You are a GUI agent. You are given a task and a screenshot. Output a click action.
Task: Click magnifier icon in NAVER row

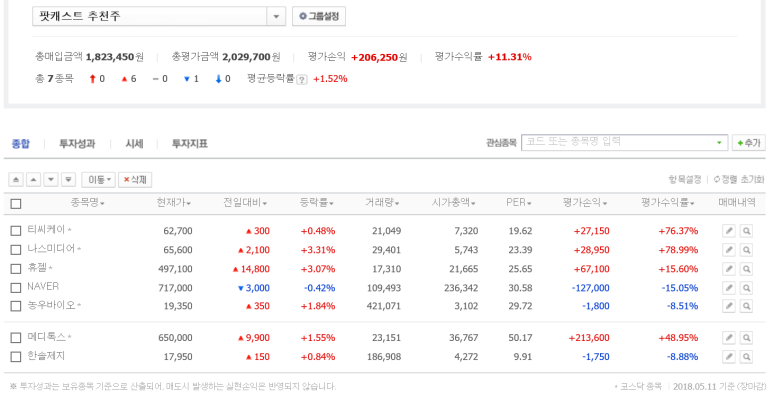pos(746,288)
